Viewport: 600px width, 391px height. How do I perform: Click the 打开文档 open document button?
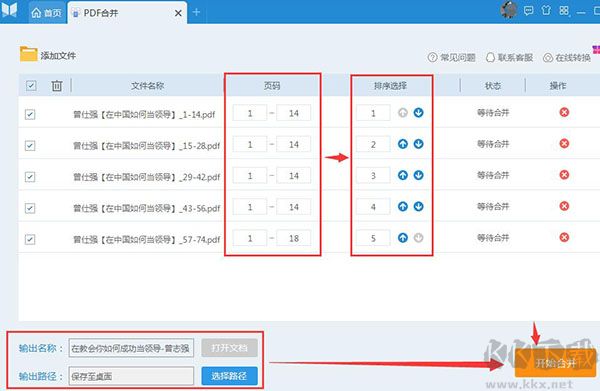[x=229, y=348]
